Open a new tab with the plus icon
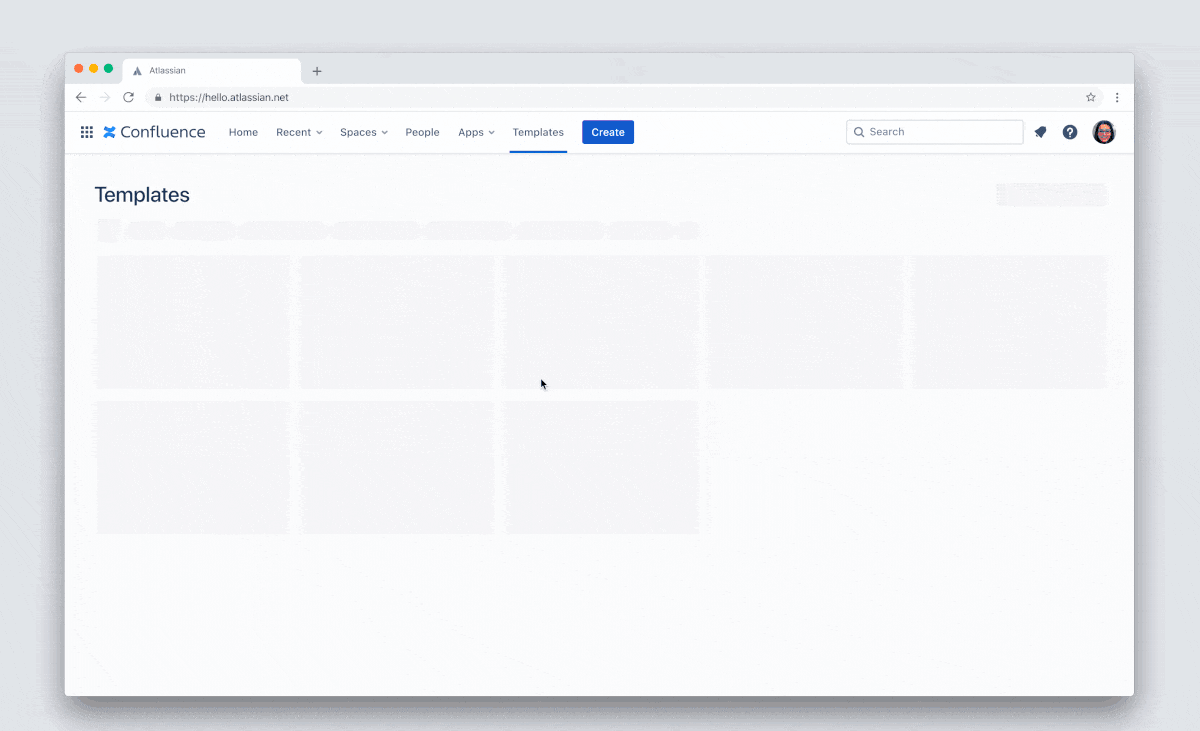Viewport: 1200px width, 731px height. tap(317, 71)
